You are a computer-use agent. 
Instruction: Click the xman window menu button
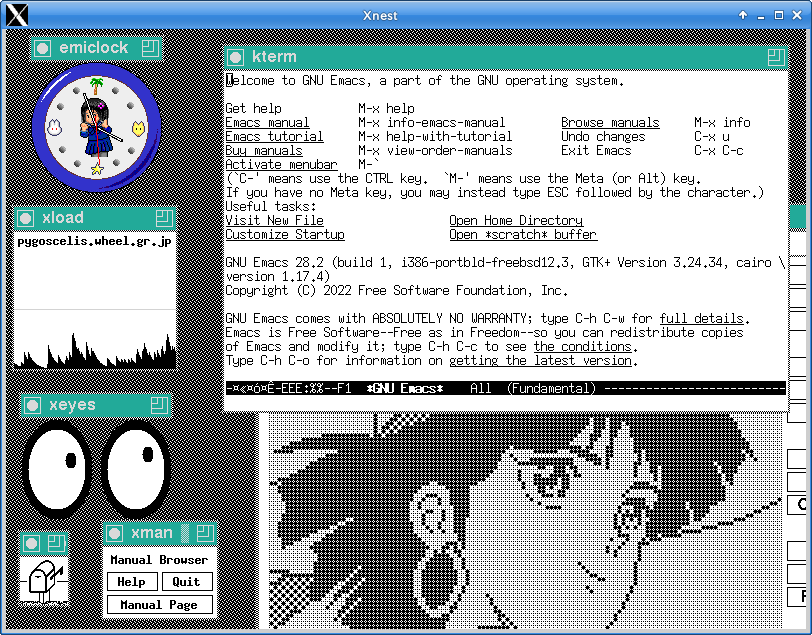tap(114, 533)
